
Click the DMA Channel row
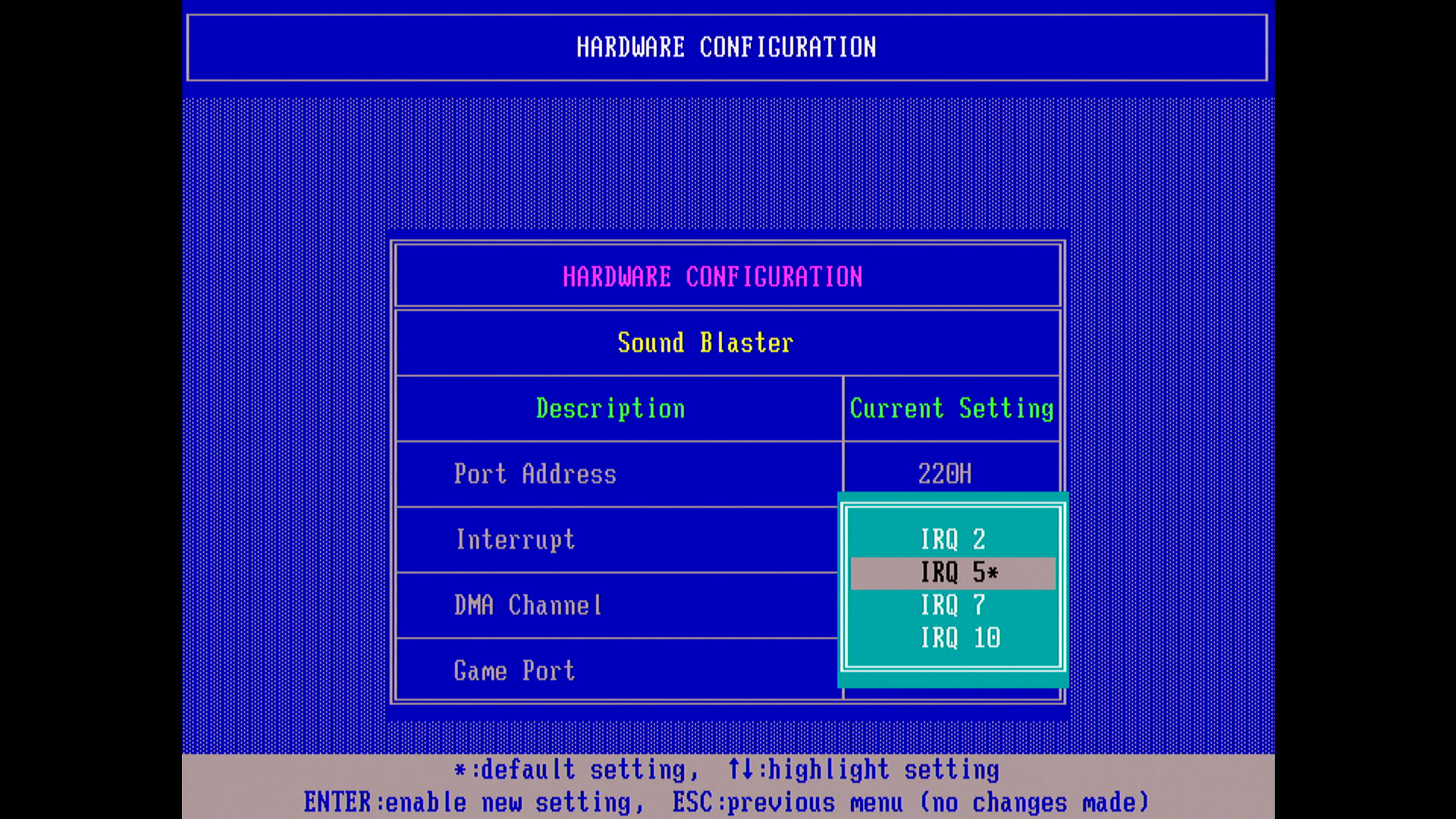[528, 605]
